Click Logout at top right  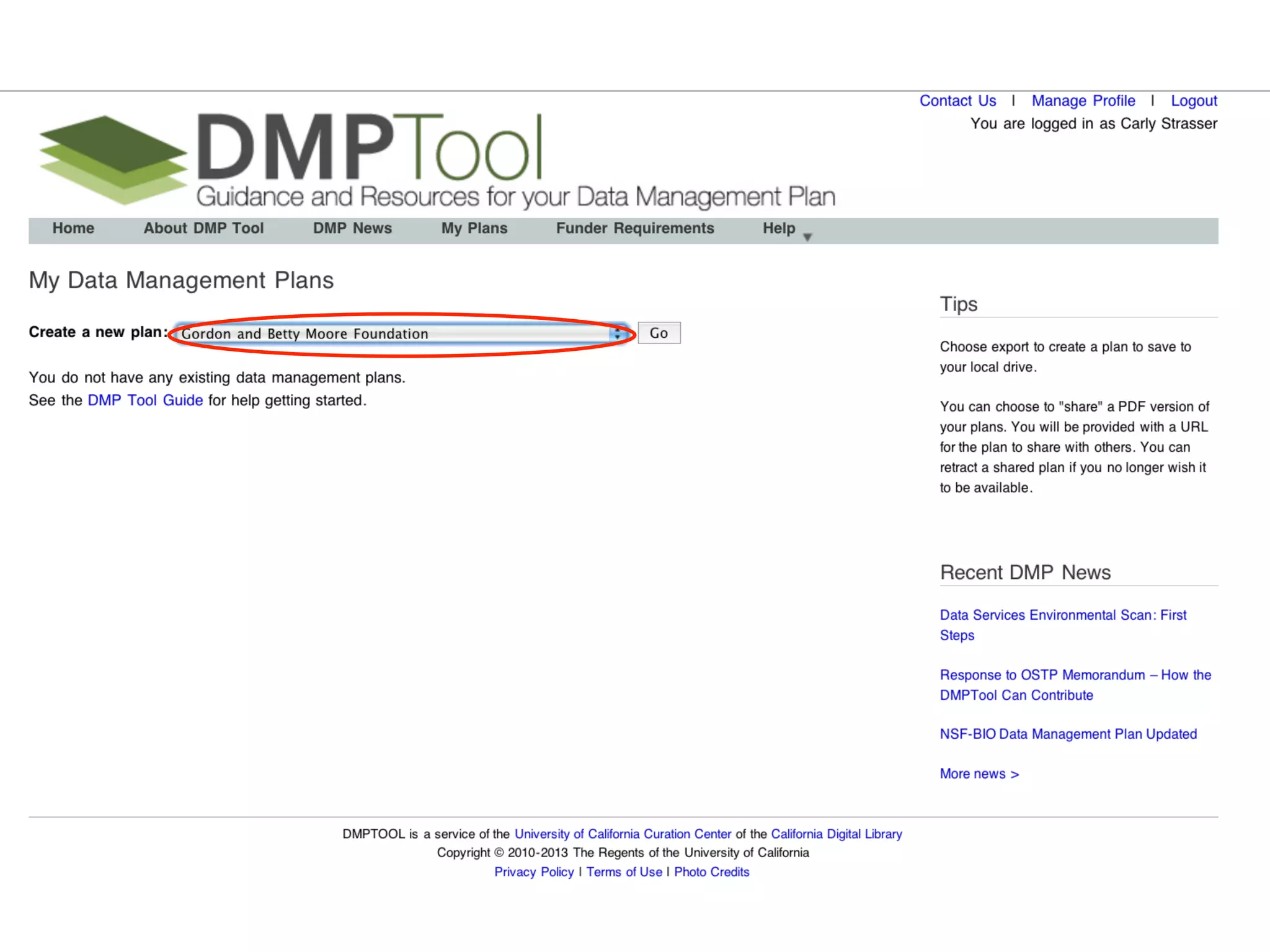pos(1194,100)
